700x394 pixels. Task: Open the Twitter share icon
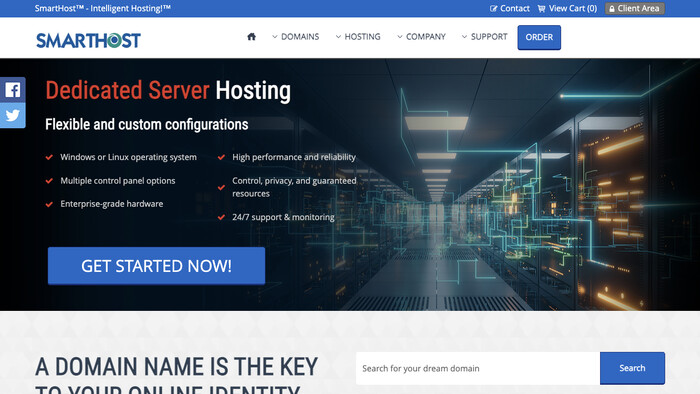[x=12, y=116]
